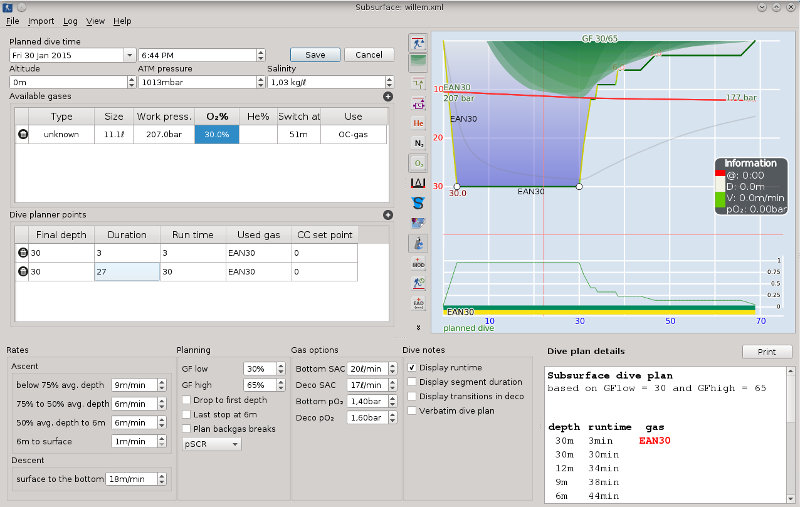Save the planned dive
Viewport: 800px width, 507px height.
315,55
